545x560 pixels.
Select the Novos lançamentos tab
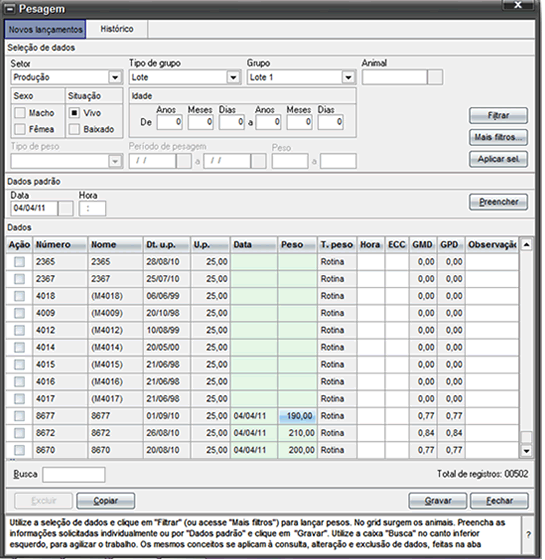click(45, 29)
